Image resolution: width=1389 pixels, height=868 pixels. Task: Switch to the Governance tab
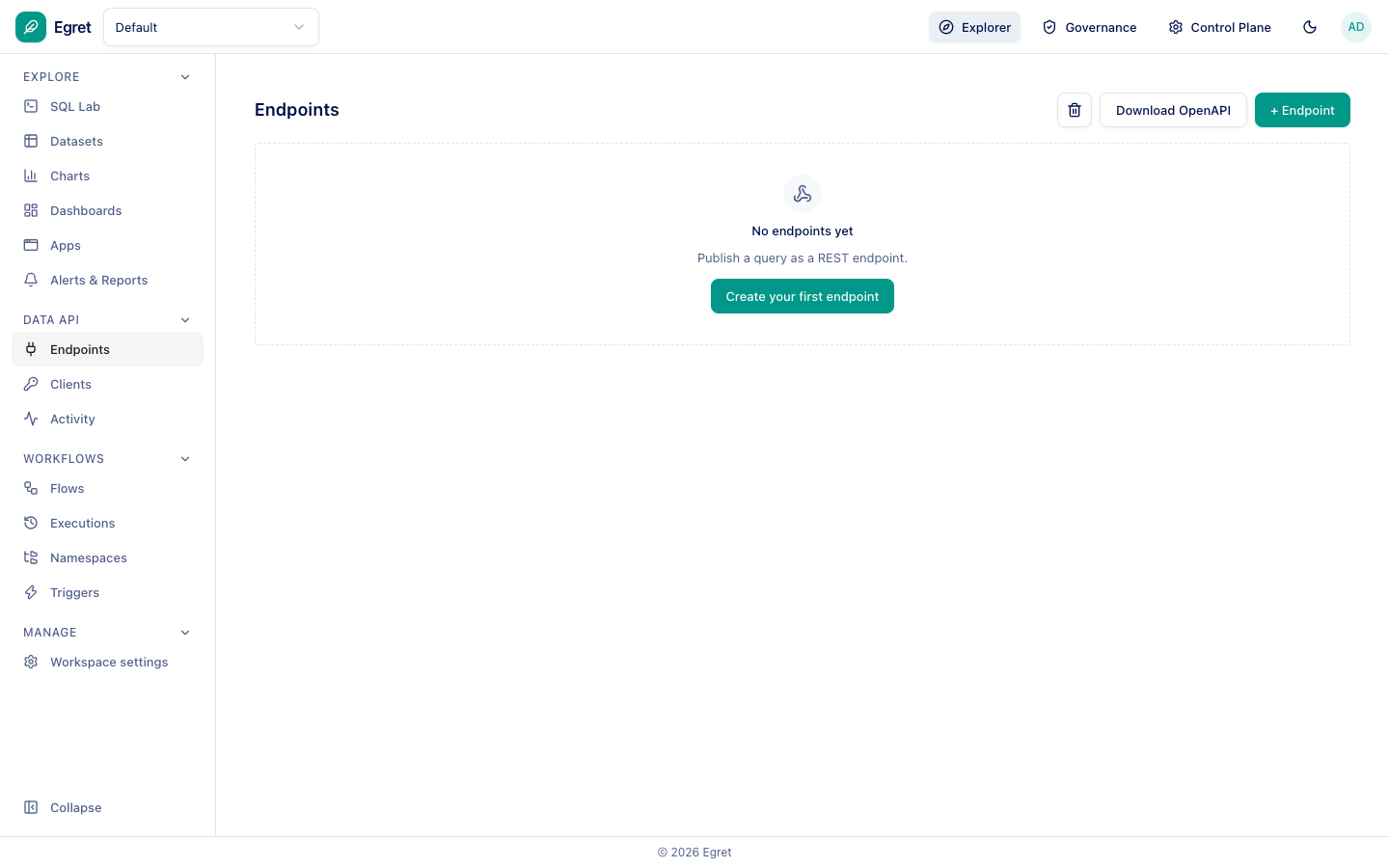tap(1089, 27)
